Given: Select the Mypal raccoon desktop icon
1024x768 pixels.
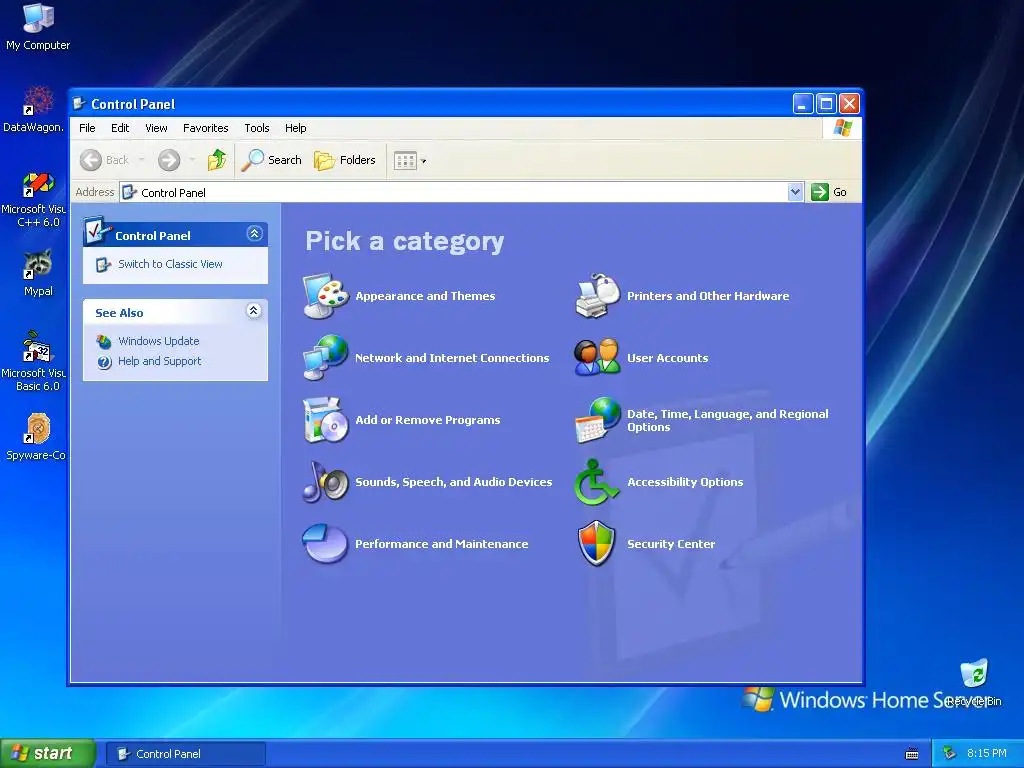Looking at the screenshot, I should tap(38, 274).
